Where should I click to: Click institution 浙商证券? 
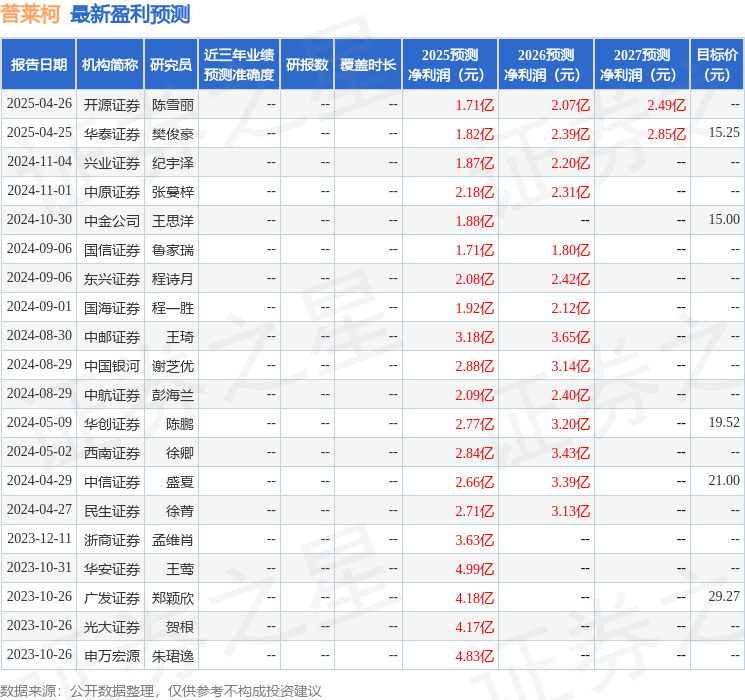pos(112,540)
